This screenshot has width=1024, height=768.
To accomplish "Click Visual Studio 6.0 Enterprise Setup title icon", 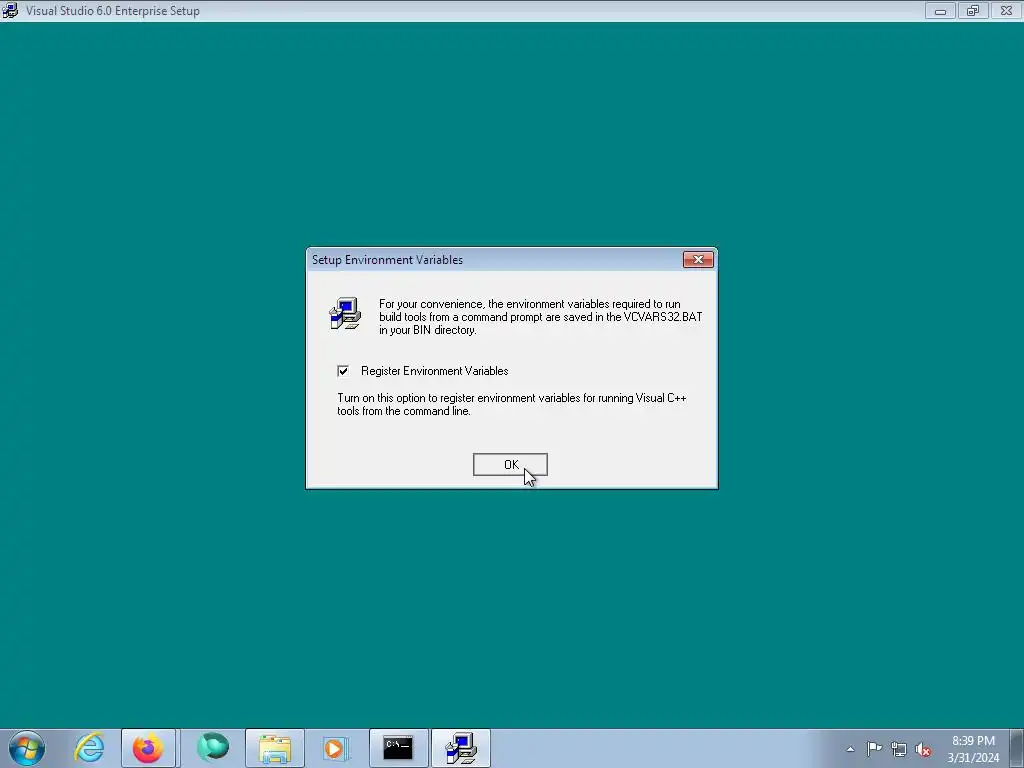I will pos(10,10).
